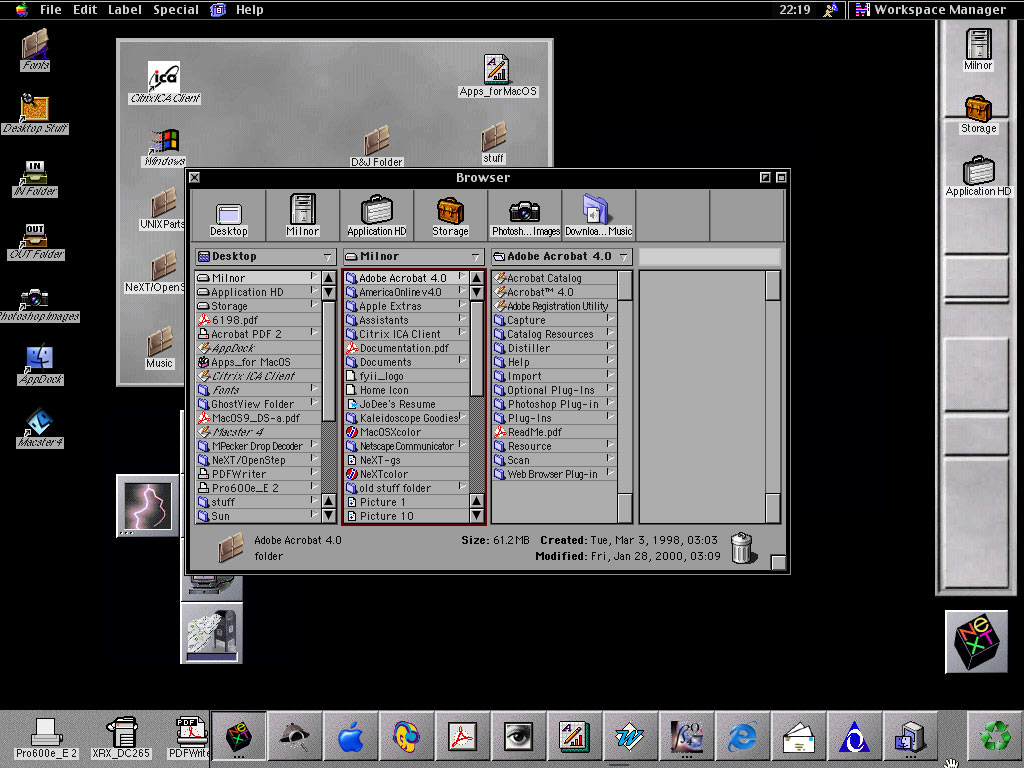Select Acrobat Catalog in the Acrobat column
1024x768 pixels.
(x=554, y=278)
